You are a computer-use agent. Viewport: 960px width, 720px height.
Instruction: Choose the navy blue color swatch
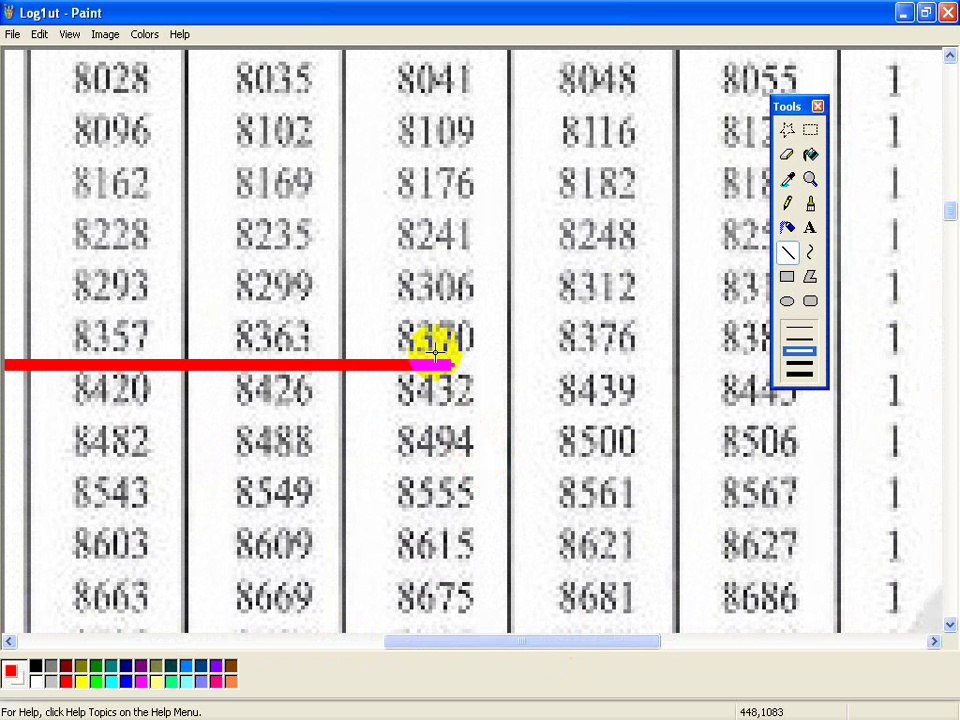click(x=126, y=666)
